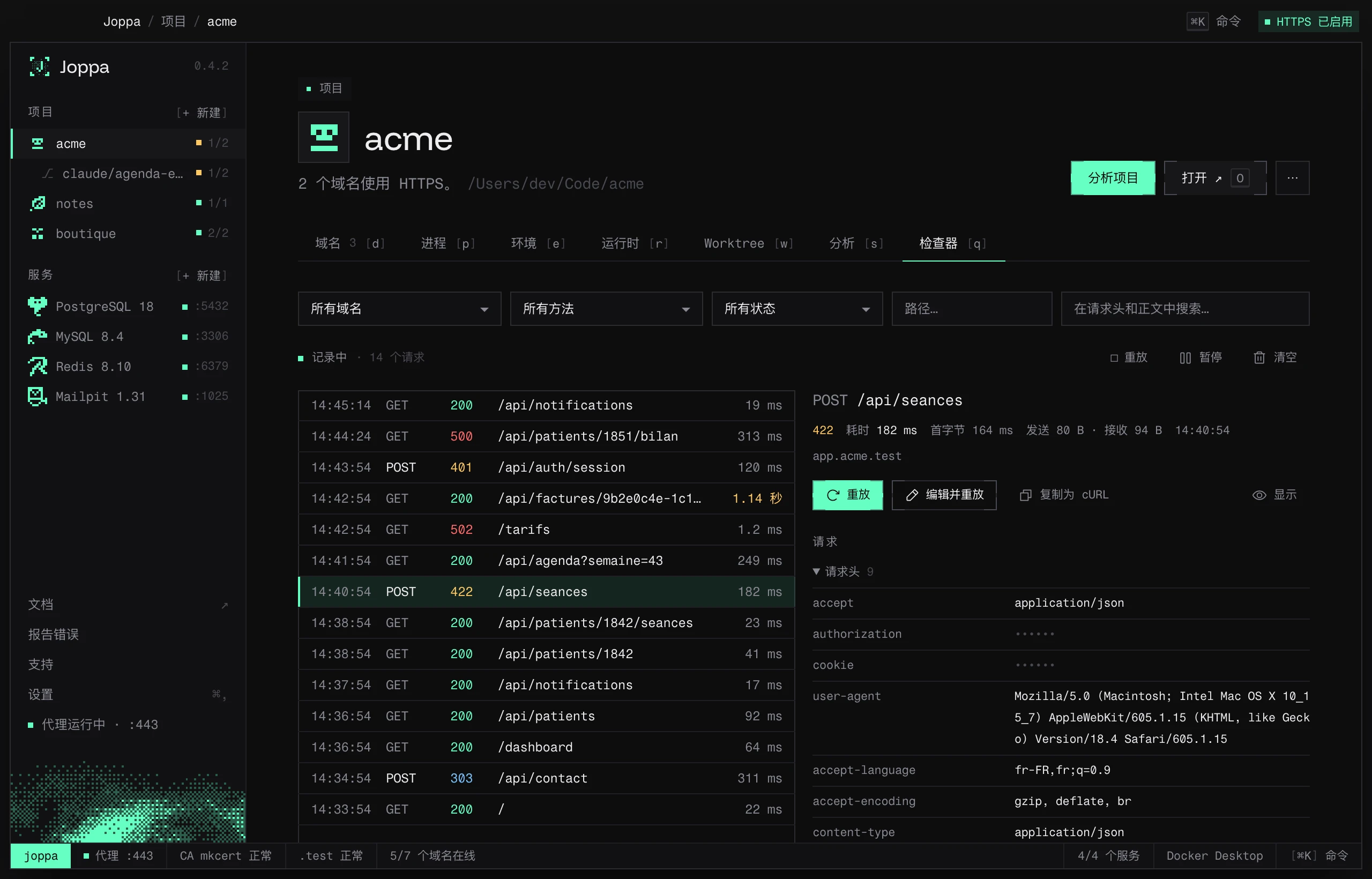
Task: Click the 在请求头和正文中搜索… field
Action: tap(1185, 309)
